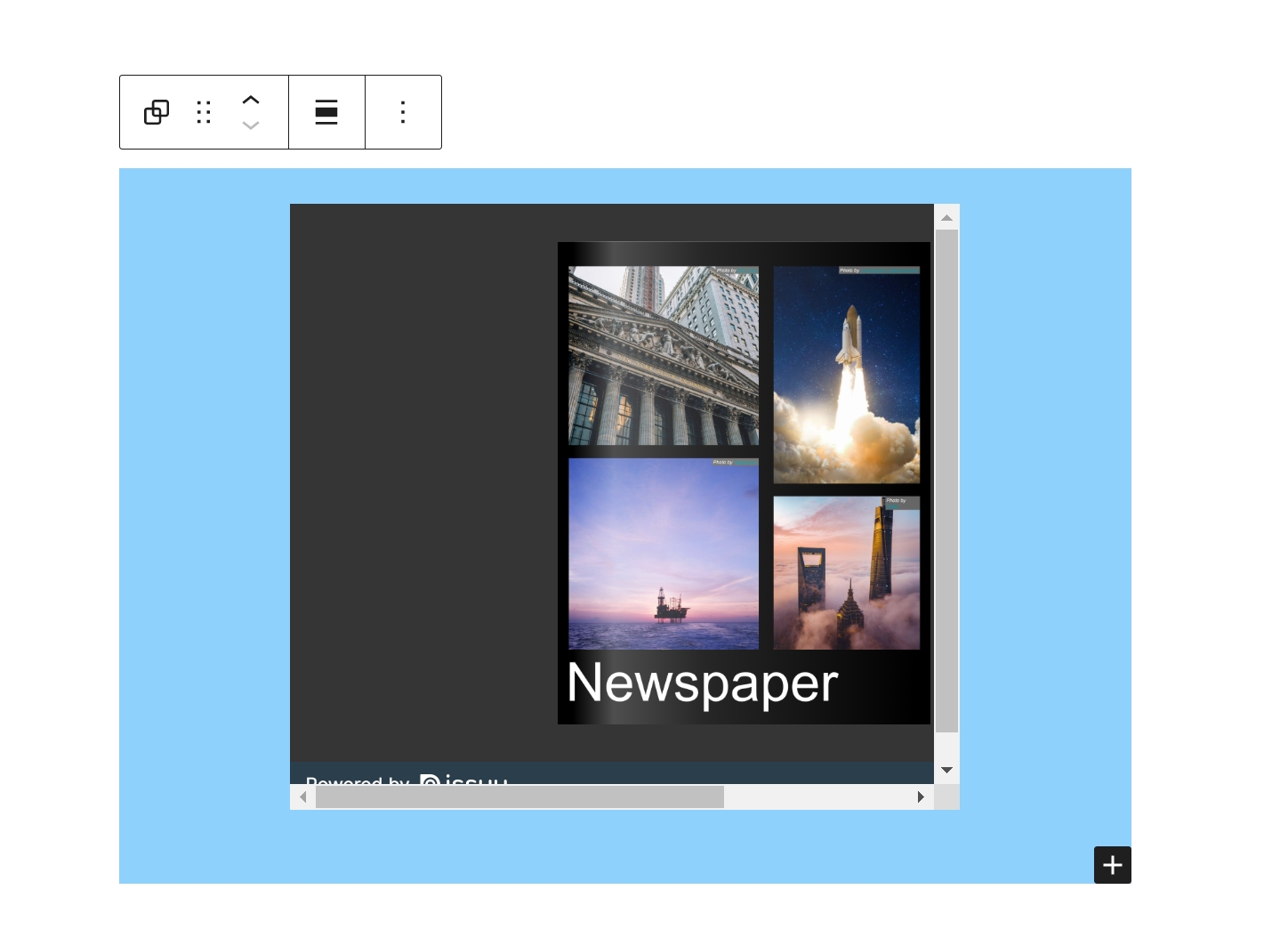The width and height of the screenshot is (1288, 946).
Task: Click the right arrow of the horizontal scrollbar
Action: (921, 796)
